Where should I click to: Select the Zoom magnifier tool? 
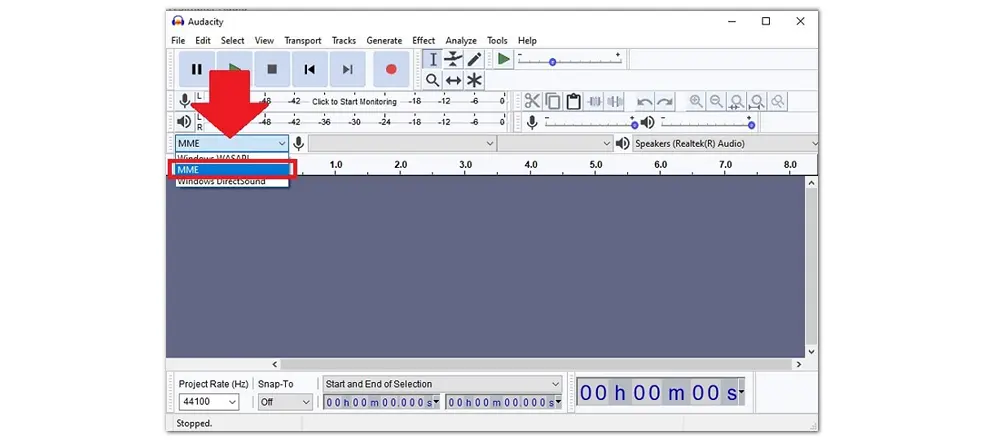pyautogui.click(x=433, y=80)
